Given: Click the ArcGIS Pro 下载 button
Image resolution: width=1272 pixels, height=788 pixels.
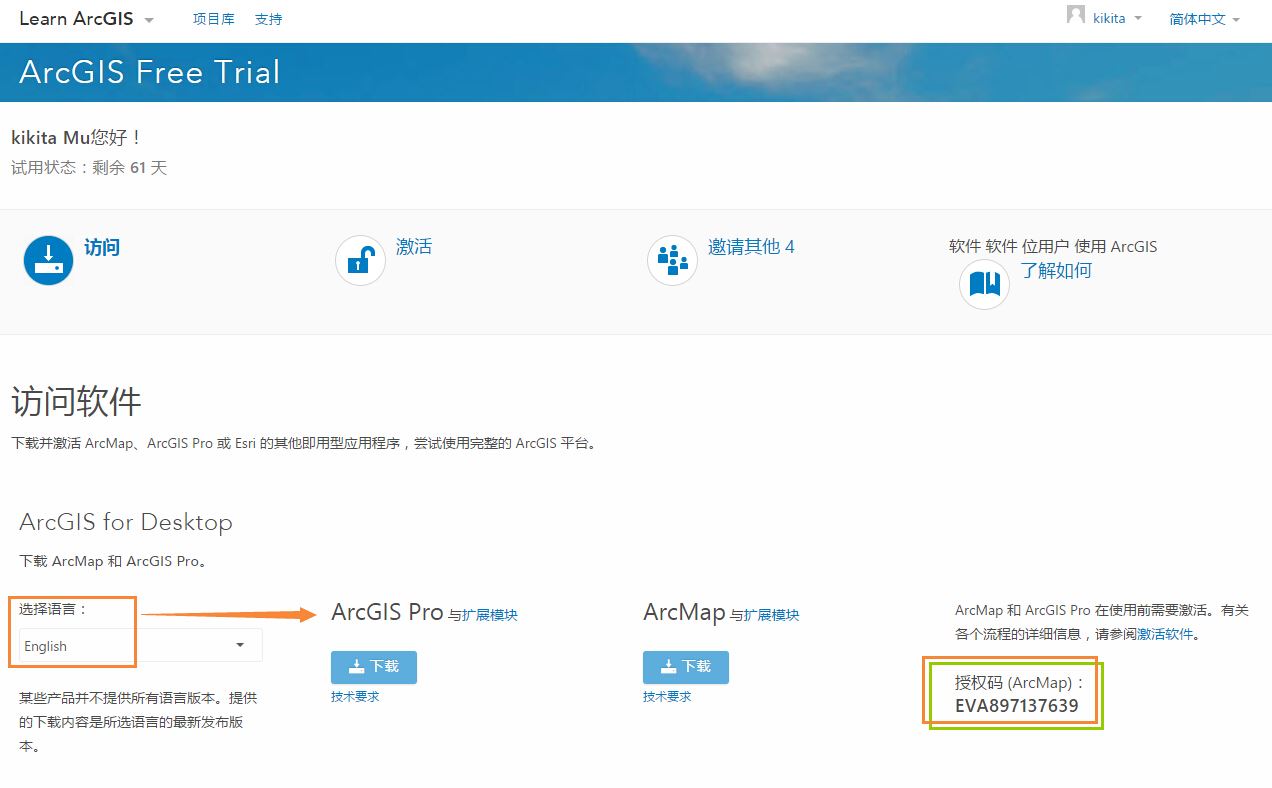Looking at the screenshot, I should pos(373,667).
